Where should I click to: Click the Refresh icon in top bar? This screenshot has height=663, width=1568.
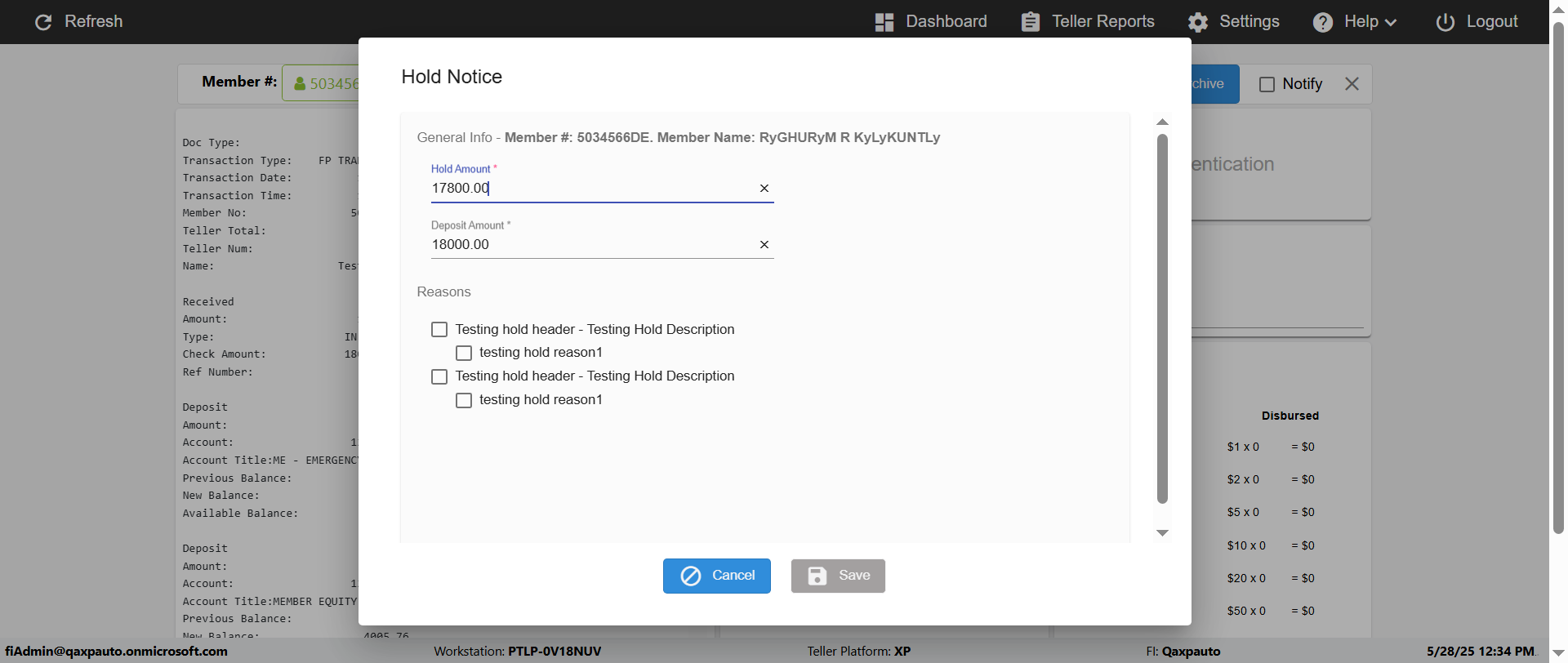pos(43,22)
